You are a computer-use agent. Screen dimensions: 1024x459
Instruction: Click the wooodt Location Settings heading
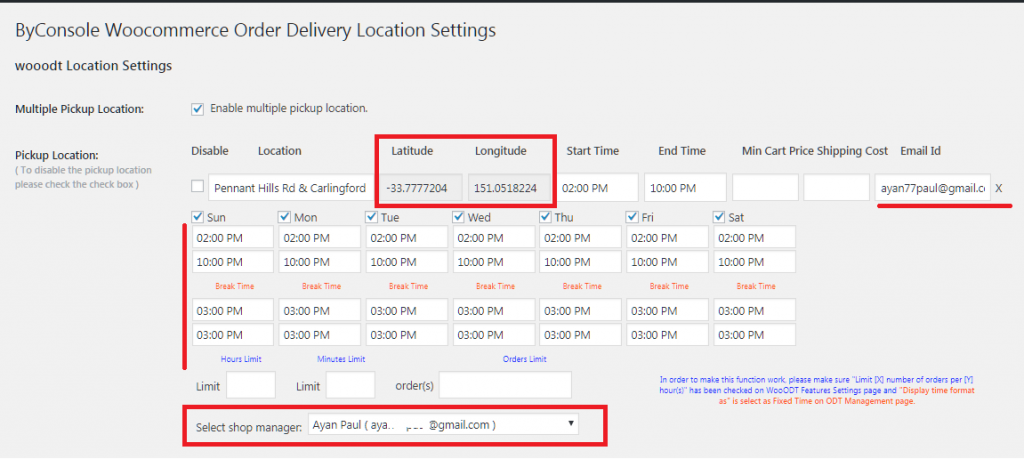click(93, 66)
